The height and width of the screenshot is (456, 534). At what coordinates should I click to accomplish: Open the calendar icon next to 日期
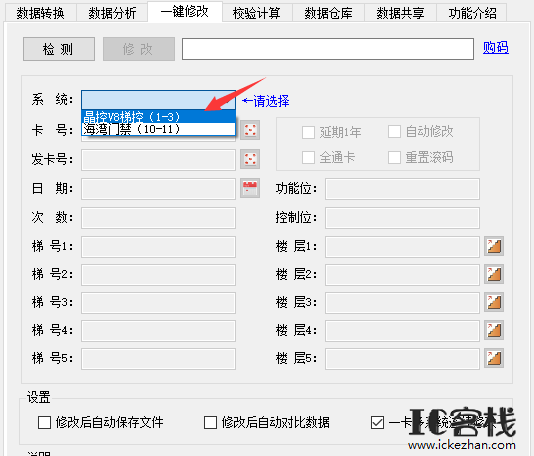tap(250, 188)
